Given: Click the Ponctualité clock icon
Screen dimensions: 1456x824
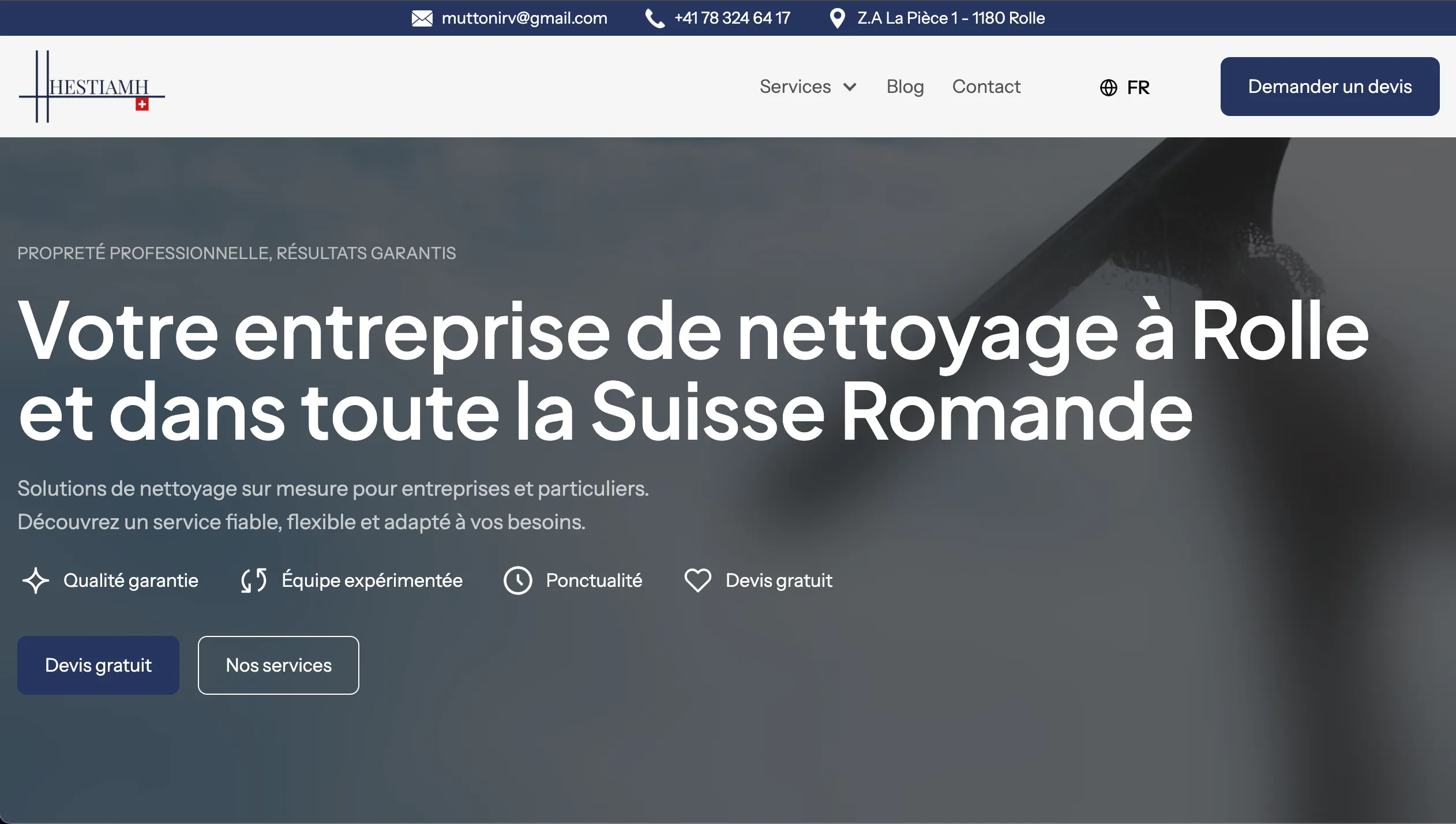Looking at the screenshot, I should tap(517, 580).
